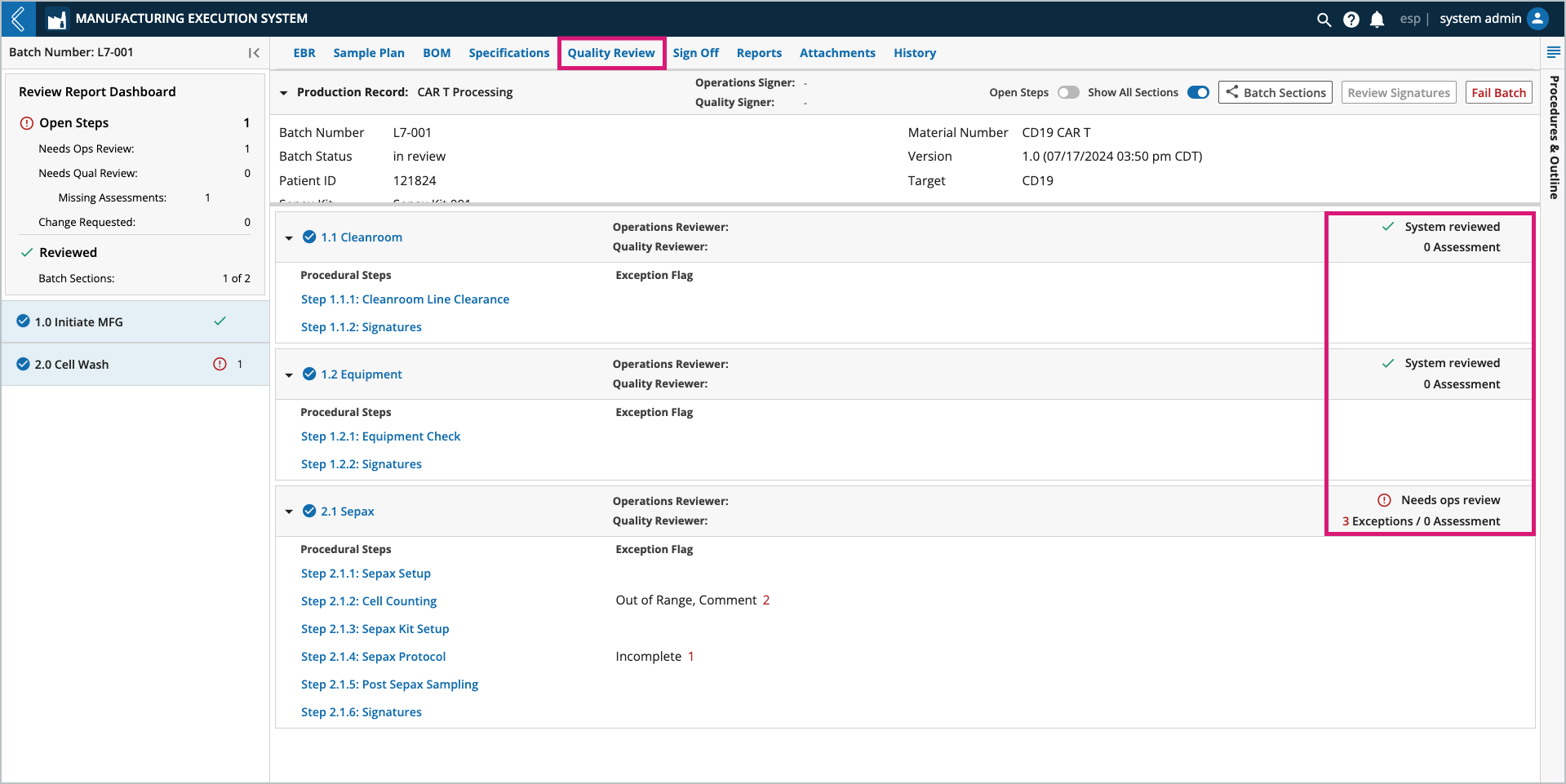The width and height of the screenshot is (1566, 784).
Task: Open help question mark icon
Action: click(1351, 19)
